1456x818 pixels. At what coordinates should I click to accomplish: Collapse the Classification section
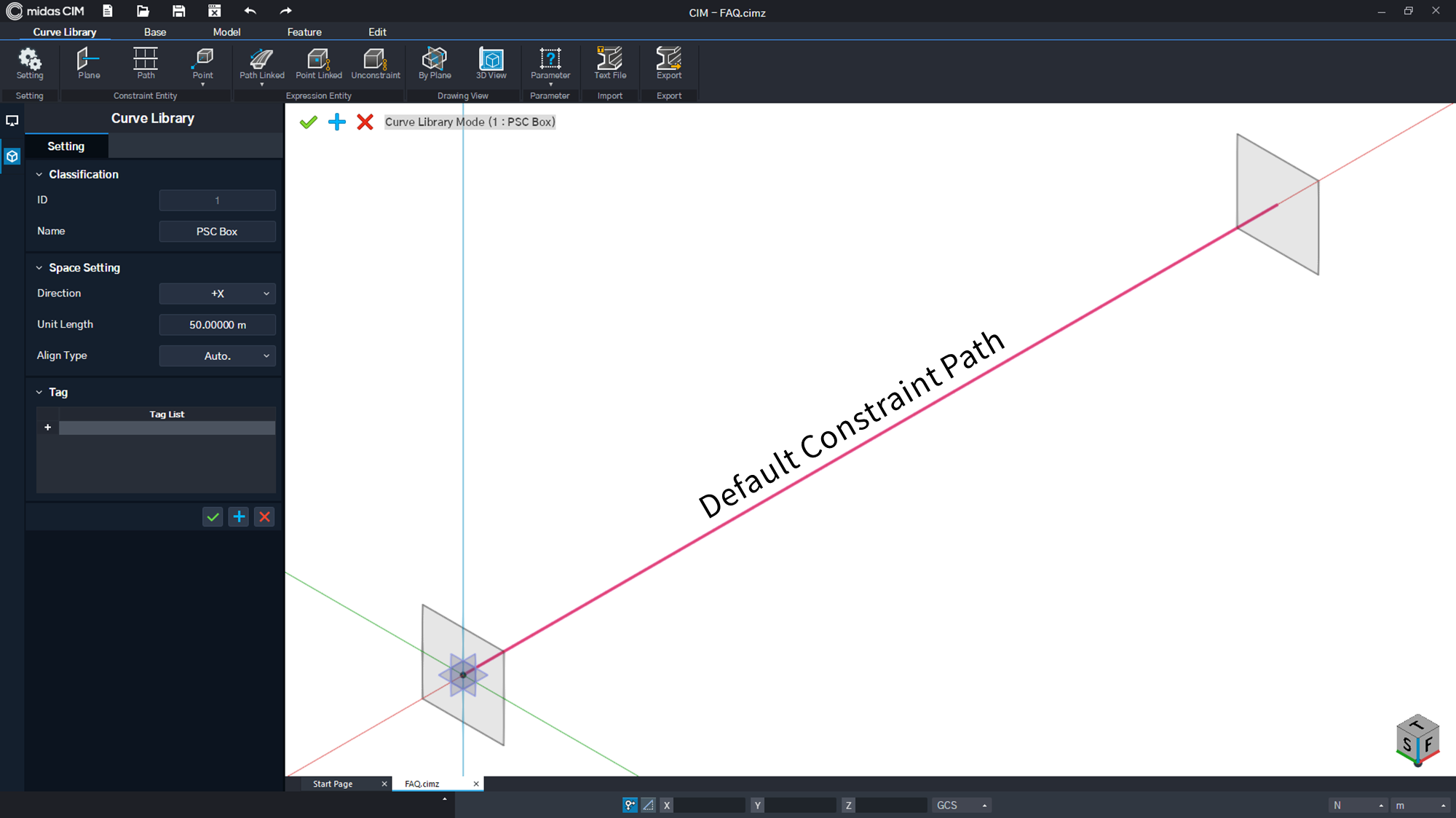[x=39, y=175]
